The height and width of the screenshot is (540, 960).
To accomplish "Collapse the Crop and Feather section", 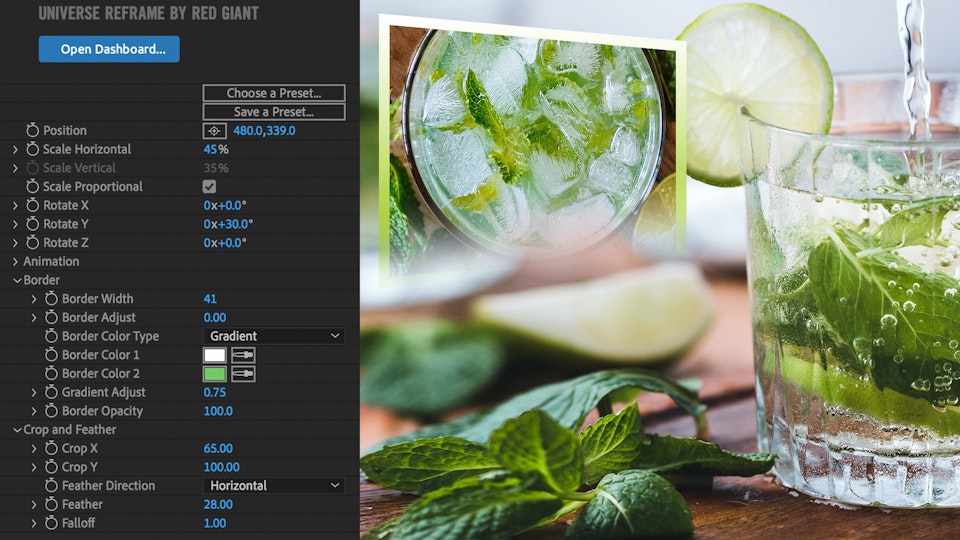I will (x=16, y=430).
